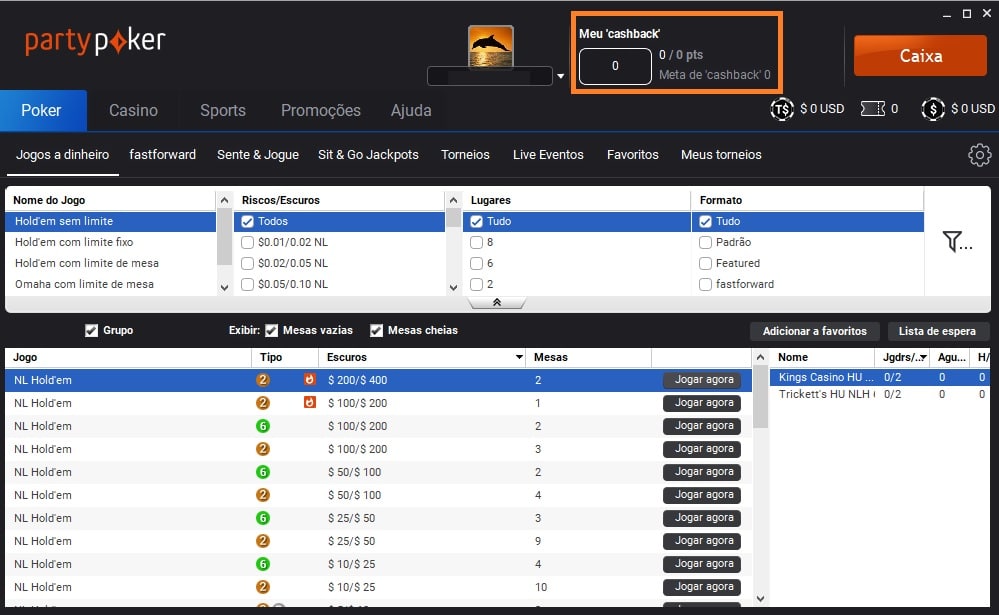Open lobby settings gear icon
The width and height of the screenshot is (999, 615).
click(979, 155)
